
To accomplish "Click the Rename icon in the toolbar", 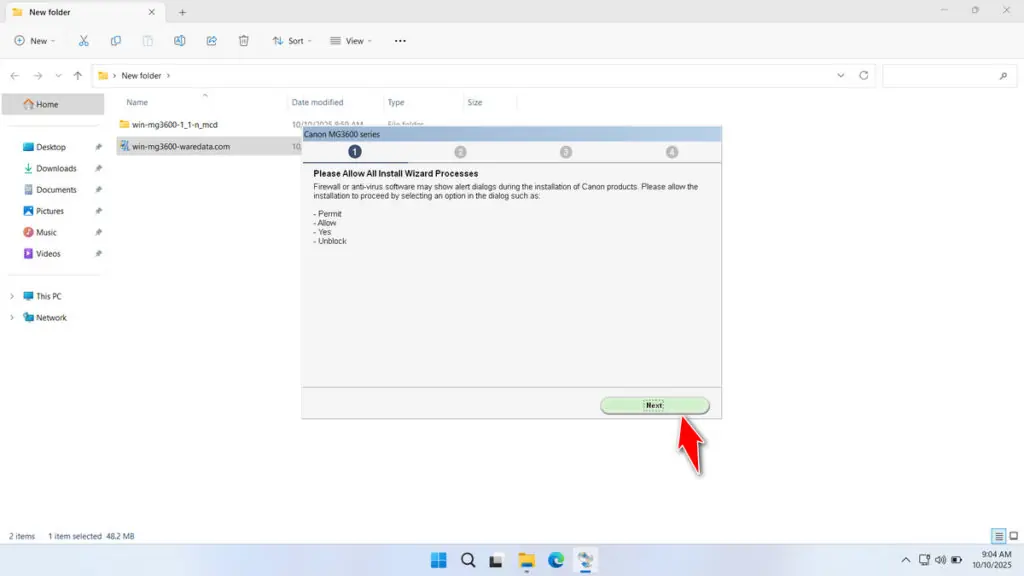I will point(180,41).
